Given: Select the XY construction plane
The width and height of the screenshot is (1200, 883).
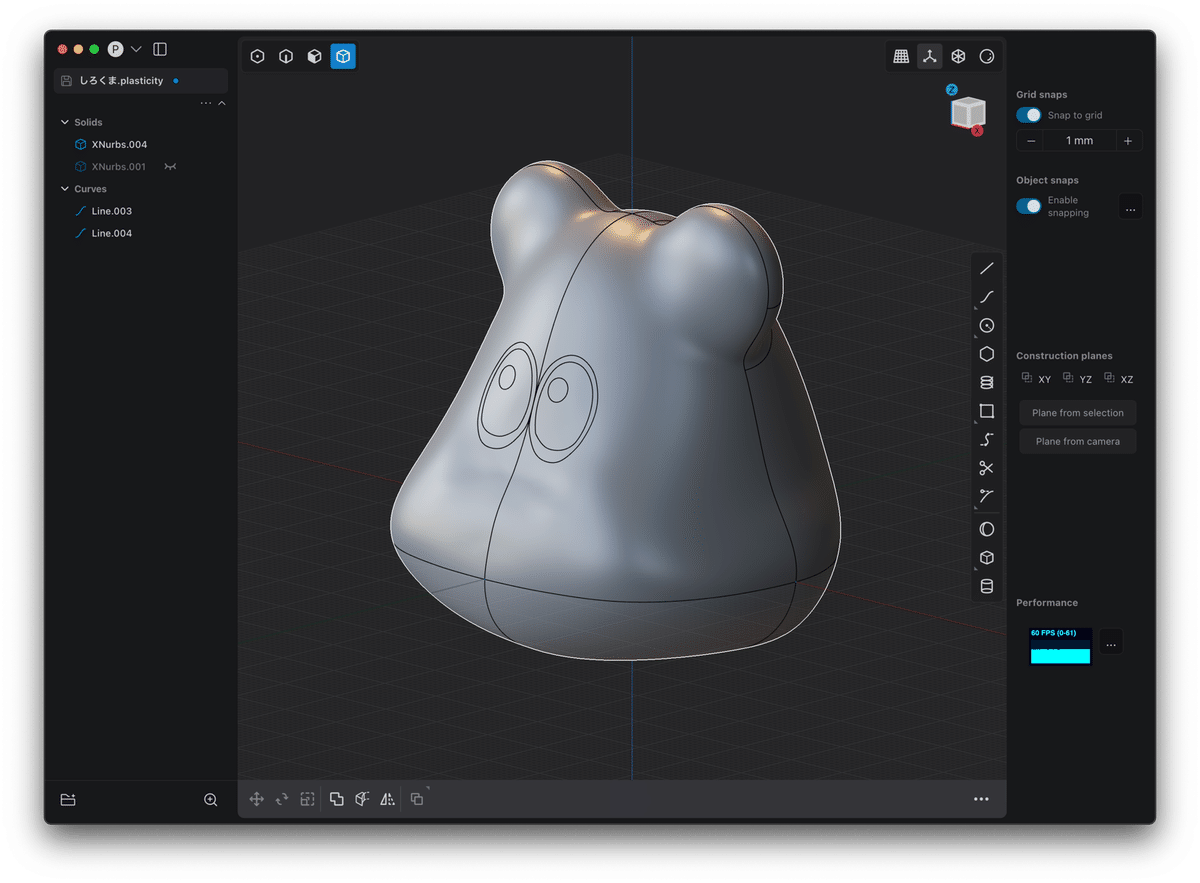Looking at the screenshot, I should tap(1036, 379).
